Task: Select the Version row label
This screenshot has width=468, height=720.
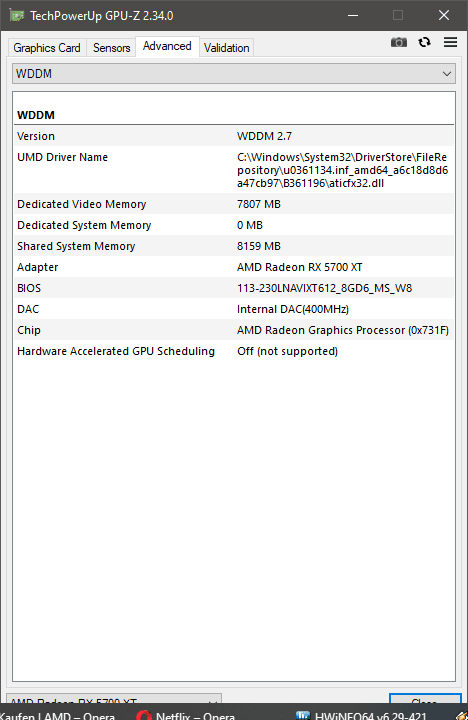Action: pyautogui.click(x=36, y=136)
